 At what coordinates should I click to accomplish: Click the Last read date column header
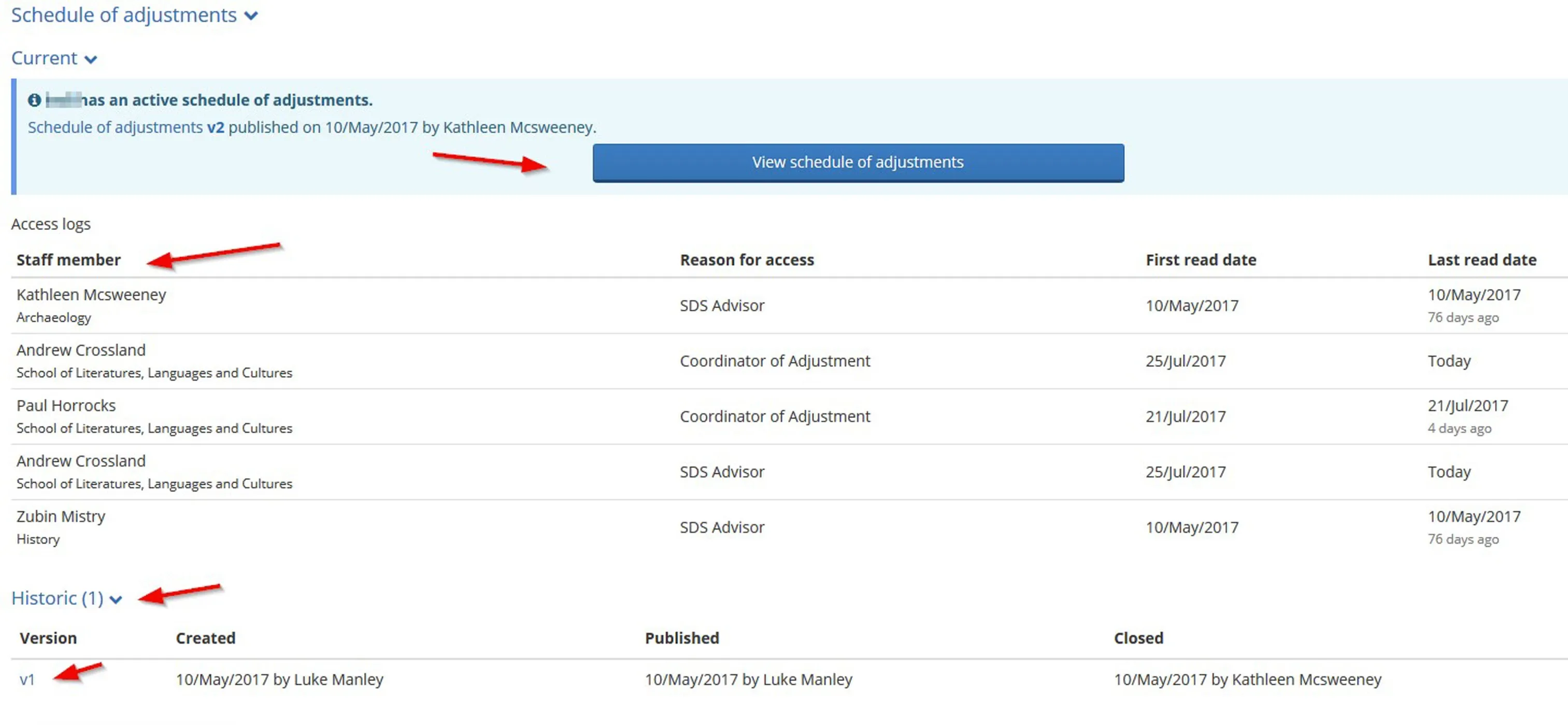(1481, 260)
